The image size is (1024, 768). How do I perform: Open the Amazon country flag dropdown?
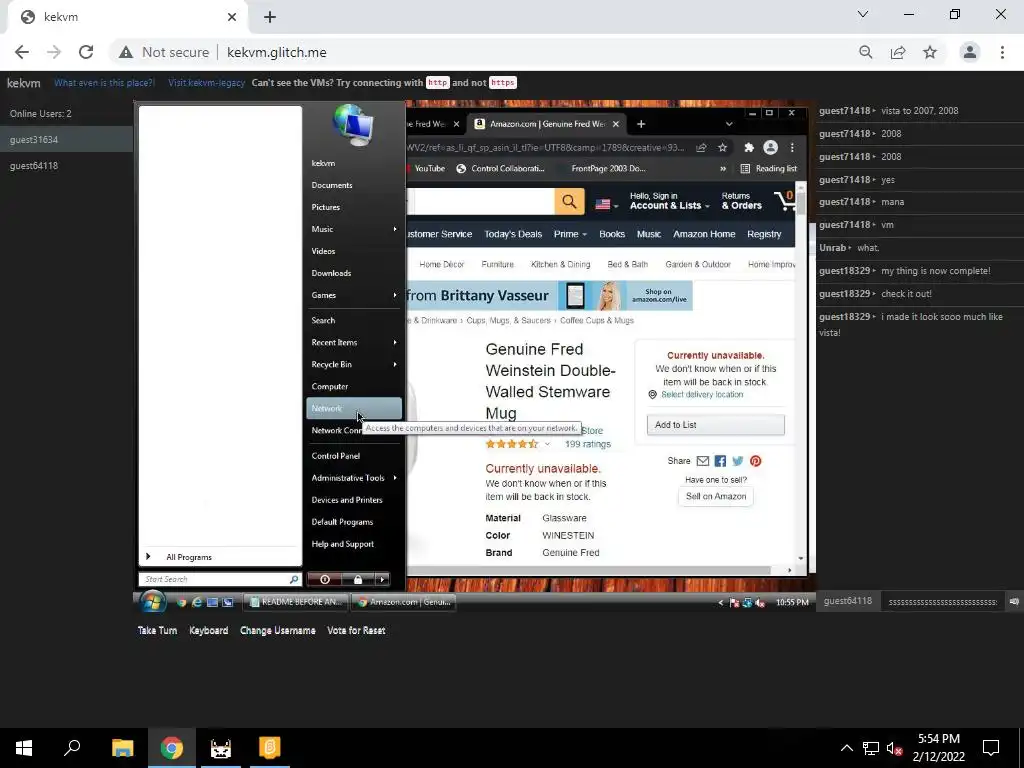(x=606, y=204)
